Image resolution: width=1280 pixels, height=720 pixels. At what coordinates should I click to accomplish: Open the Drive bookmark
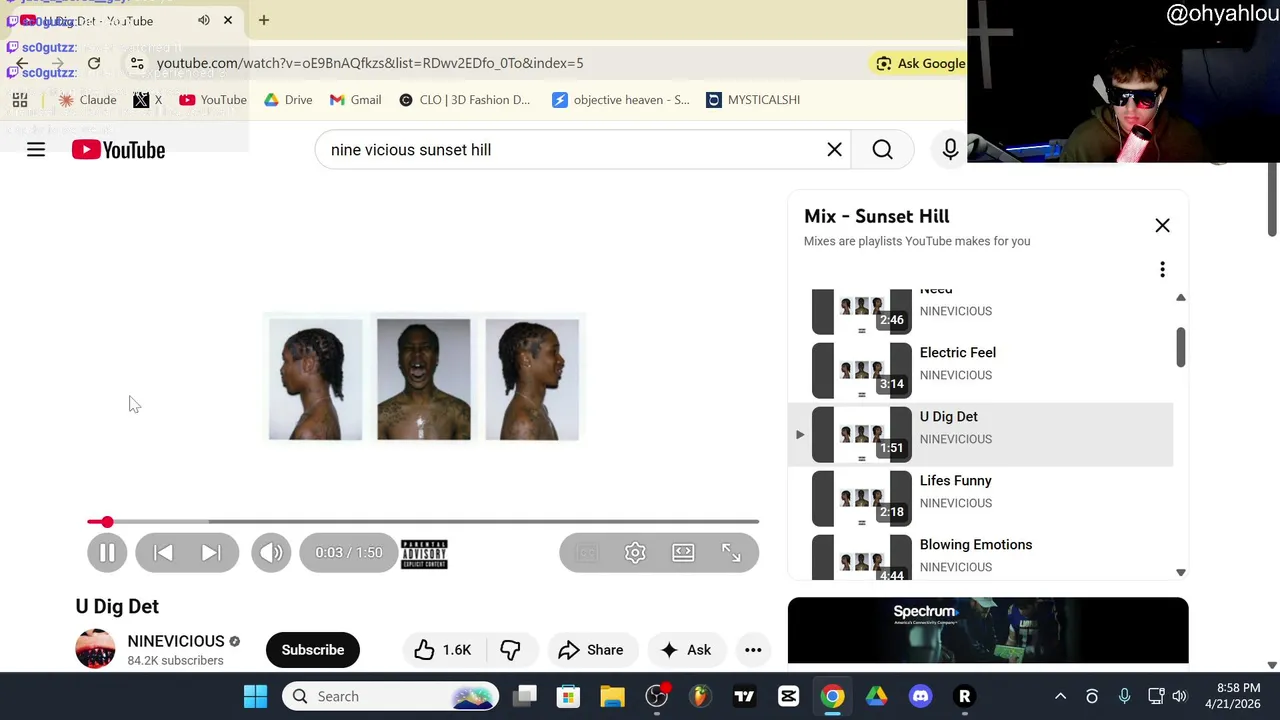288,100
